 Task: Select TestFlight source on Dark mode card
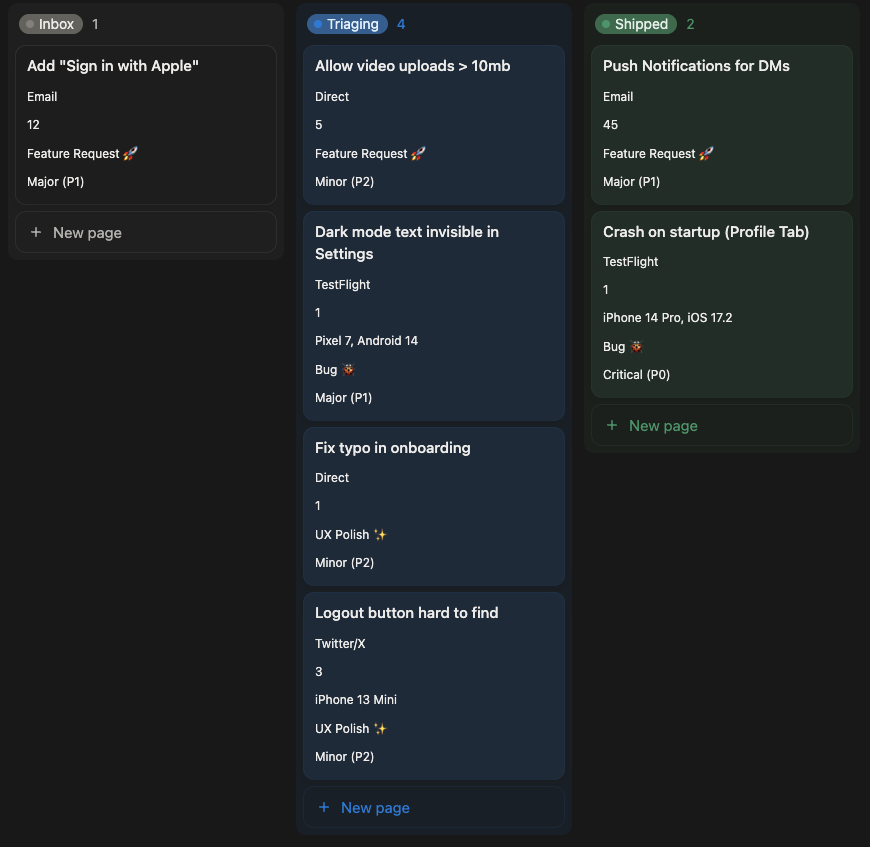tap(340, 284)
